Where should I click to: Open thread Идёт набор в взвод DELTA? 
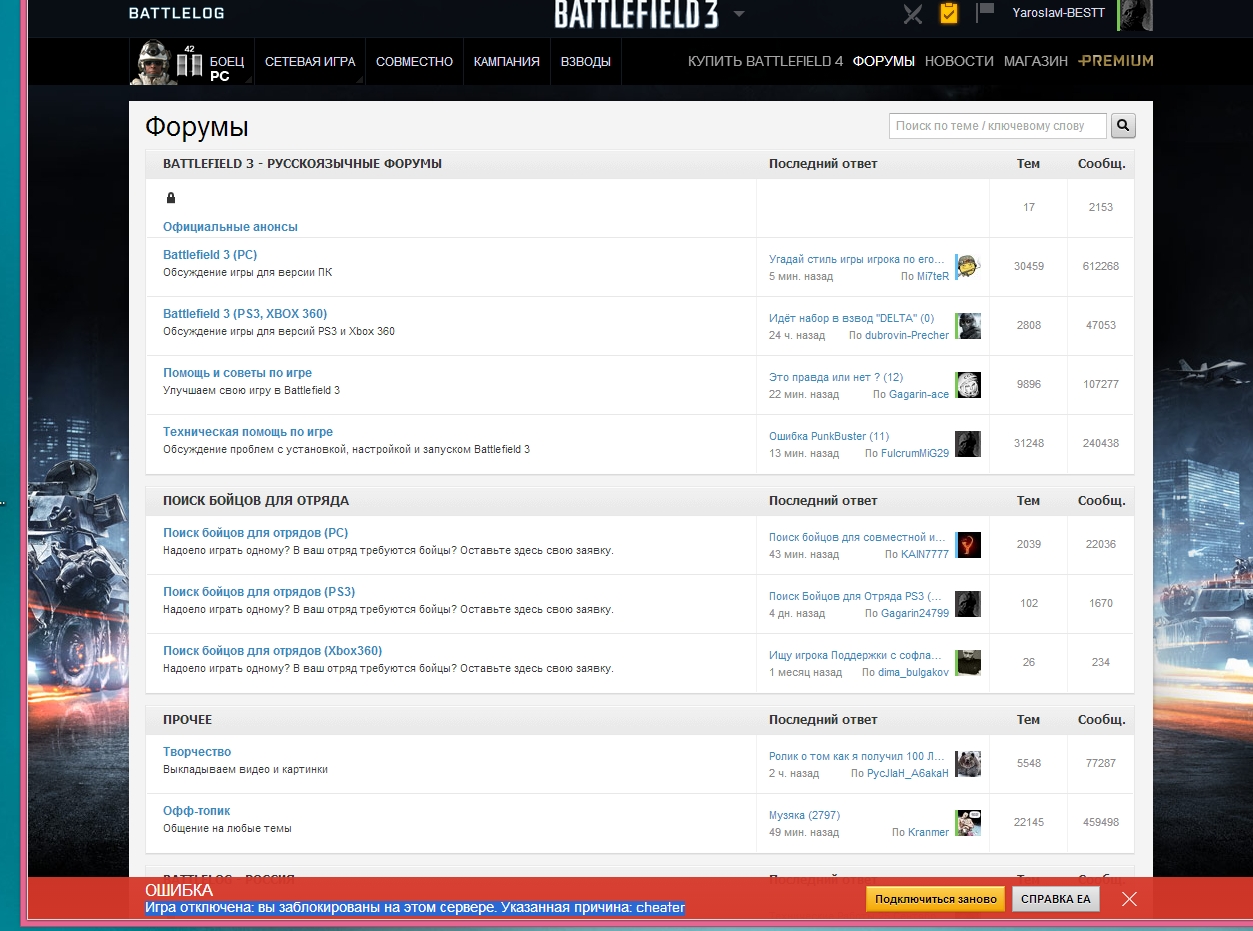(x=852, y=318)
